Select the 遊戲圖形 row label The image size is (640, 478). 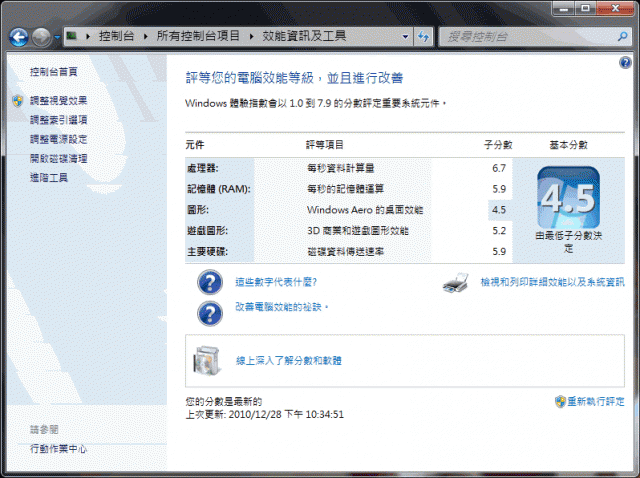click(x=207, y=231)
